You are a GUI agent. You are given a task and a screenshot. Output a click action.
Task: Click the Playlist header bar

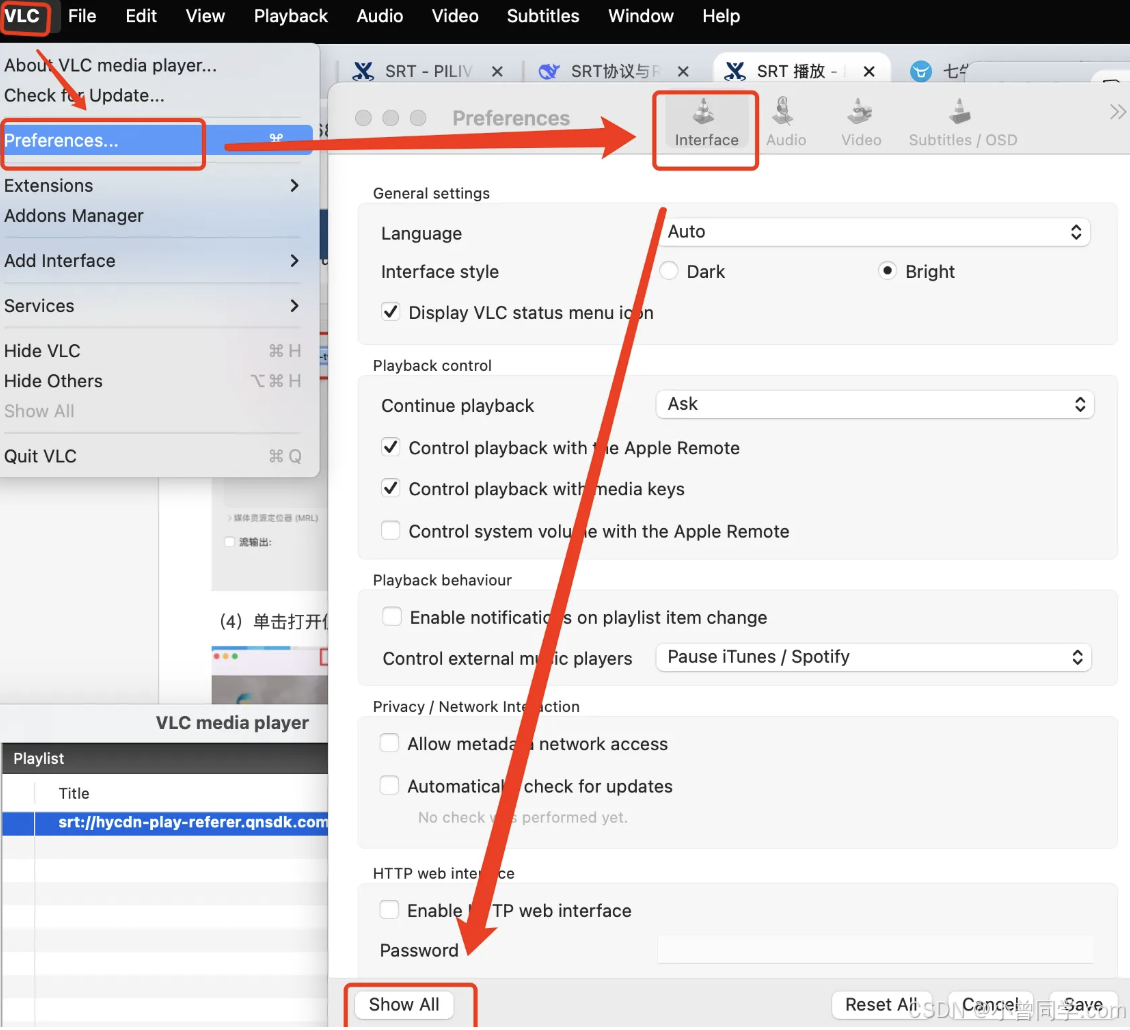(165, 758)
